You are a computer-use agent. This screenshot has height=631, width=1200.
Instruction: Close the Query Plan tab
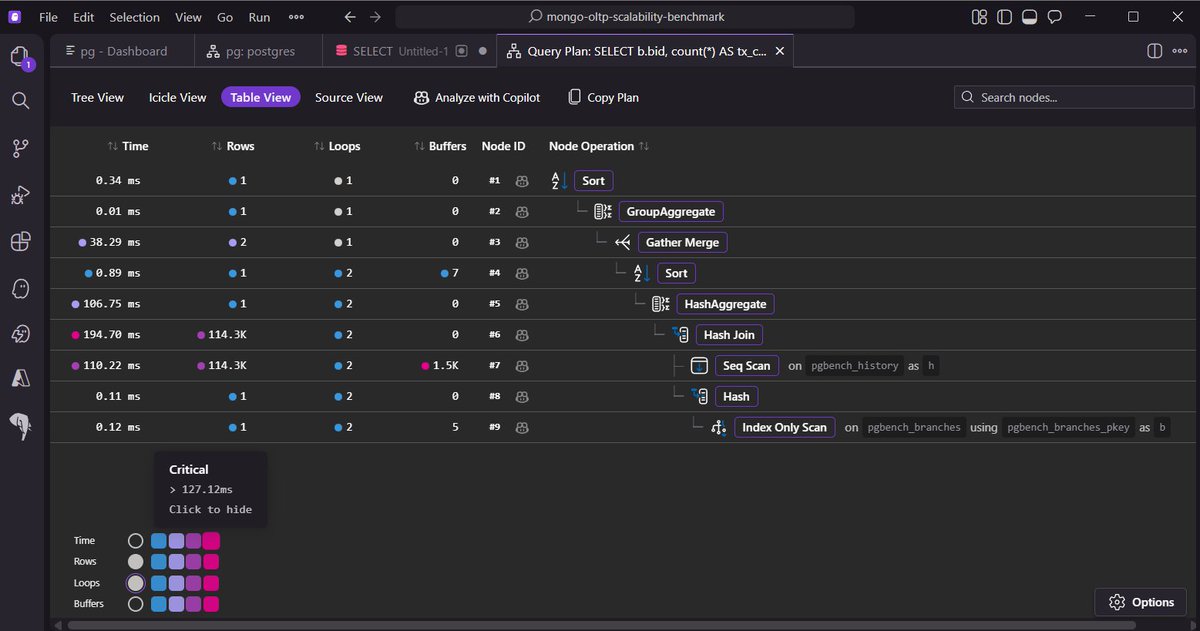click(x=780, y=51)
